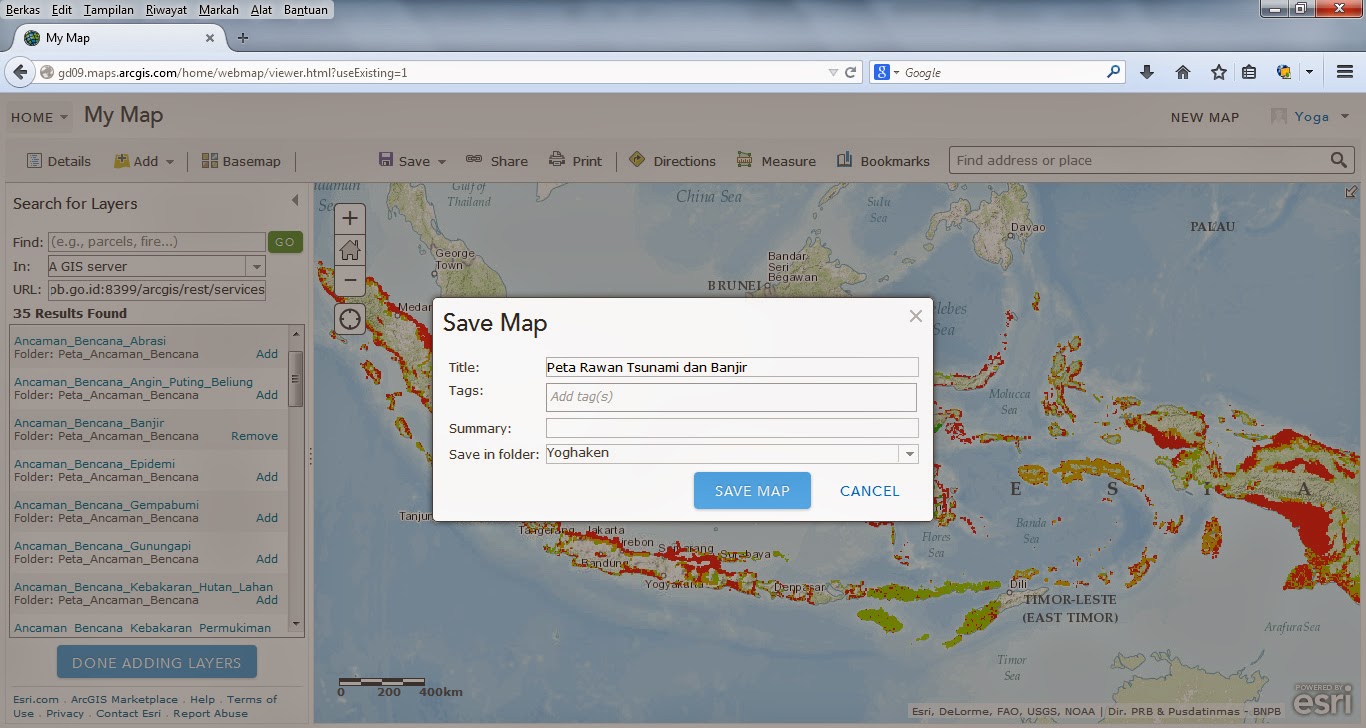Zoom in using the plus icon
This screenshot has width=1366, height=728.
(x=349, y=217)
